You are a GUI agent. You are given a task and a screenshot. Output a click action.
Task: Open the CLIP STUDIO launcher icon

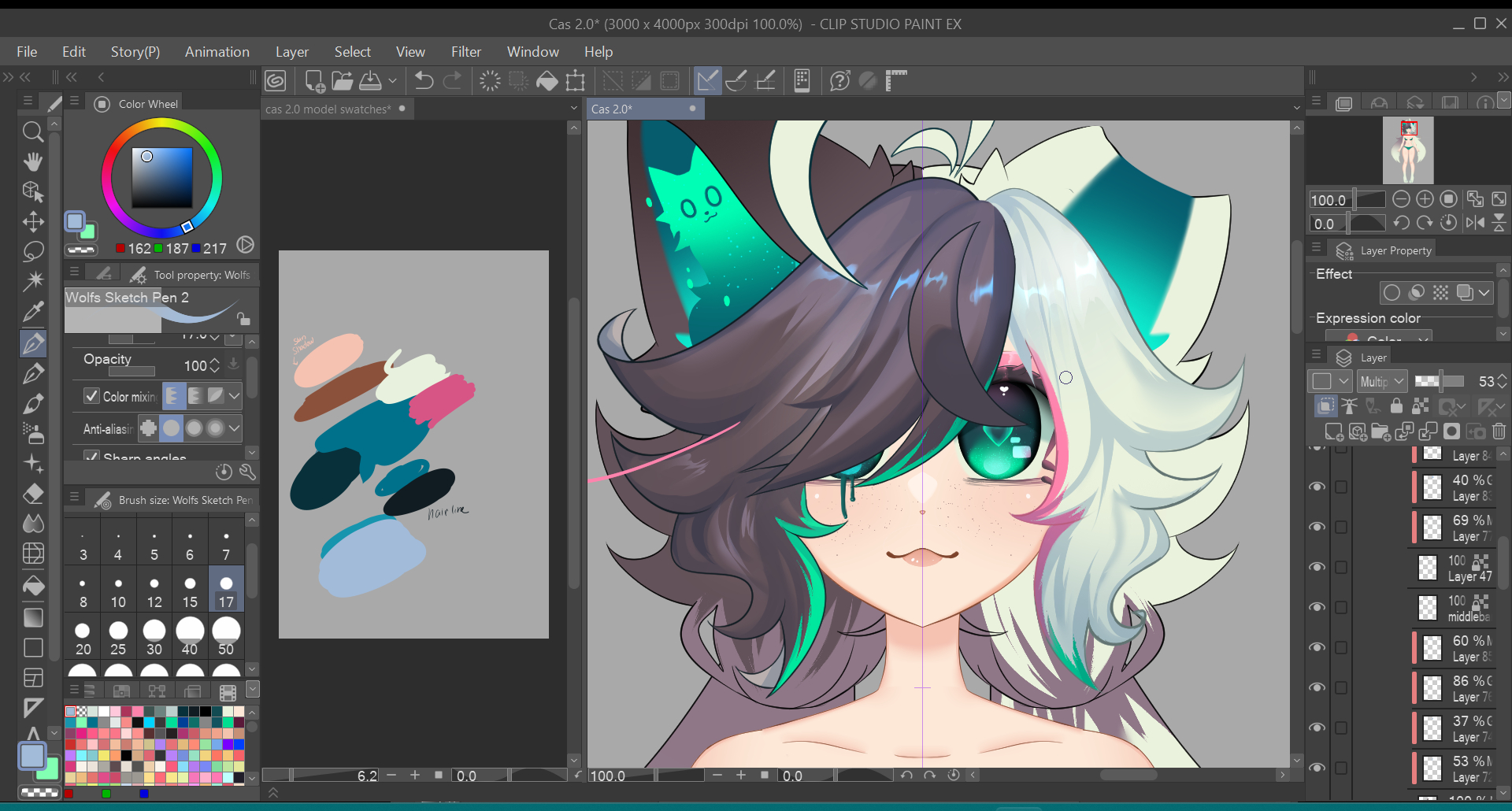coord(276,81)
